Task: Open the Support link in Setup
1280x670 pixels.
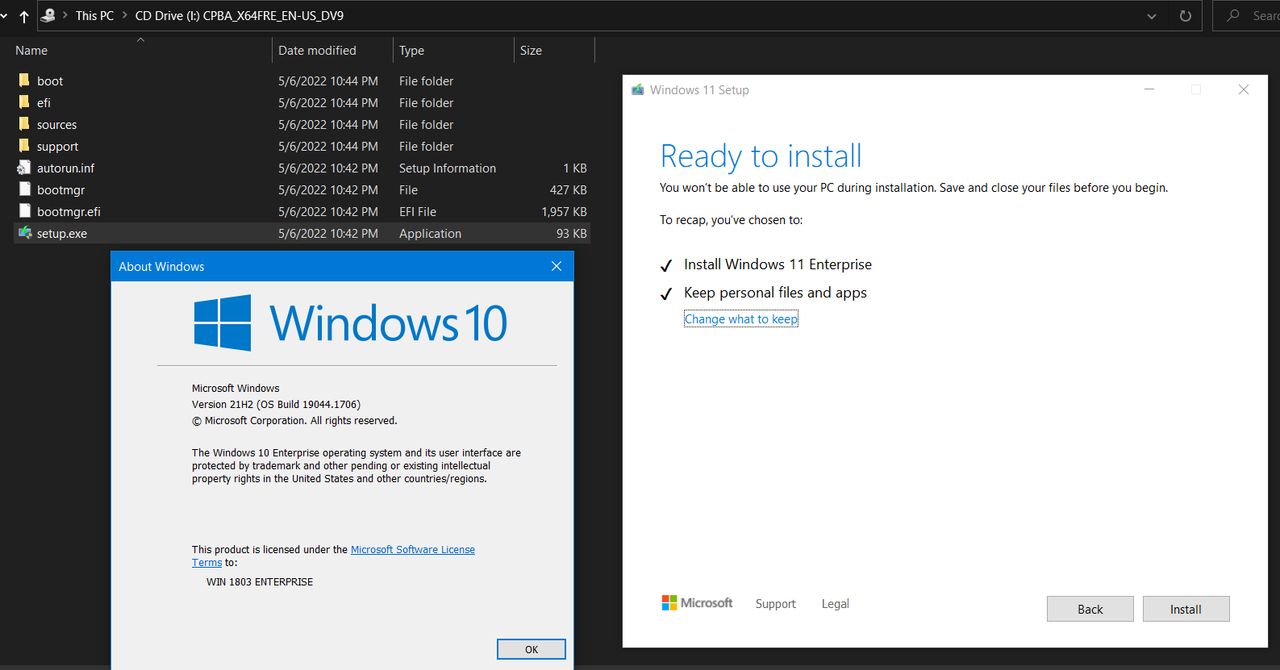Action: tap(775, 604)
